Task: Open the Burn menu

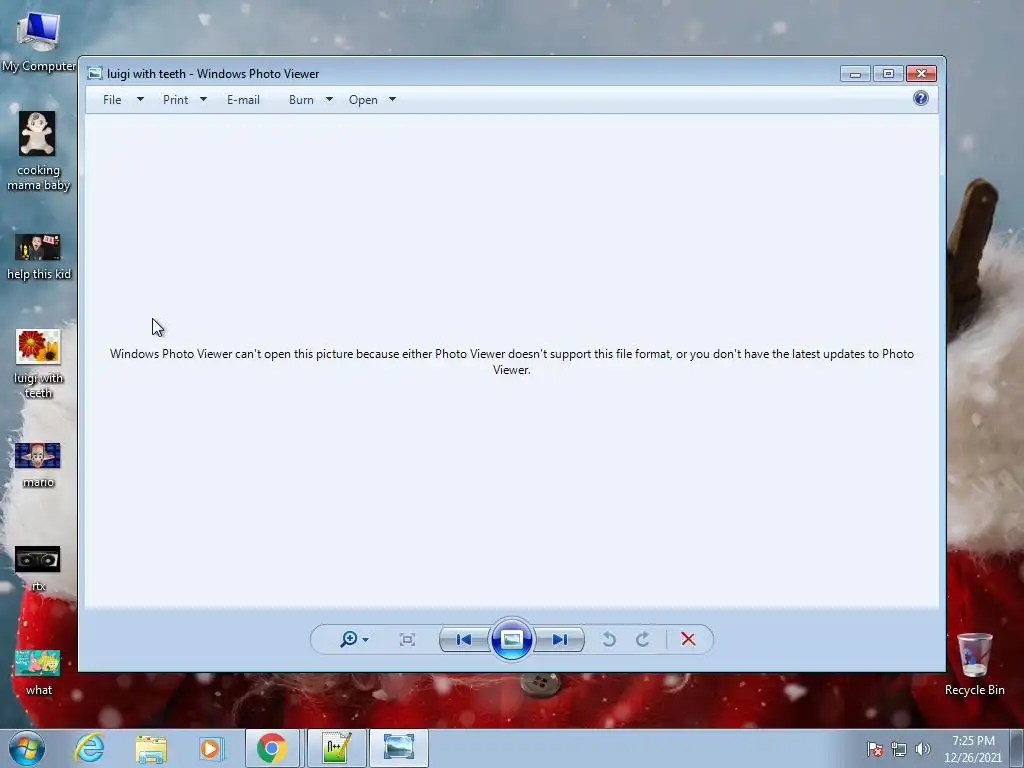Action: pyautogui.click(x=301, y=100)
